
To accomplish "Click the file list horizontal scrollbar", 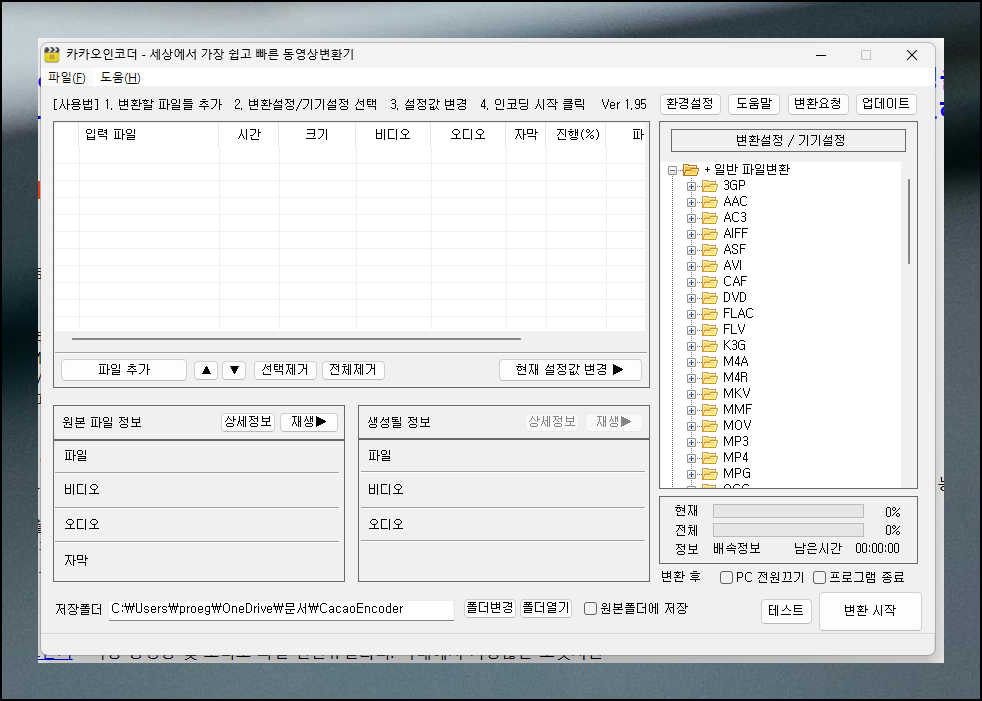I will [x=296, y=339].
